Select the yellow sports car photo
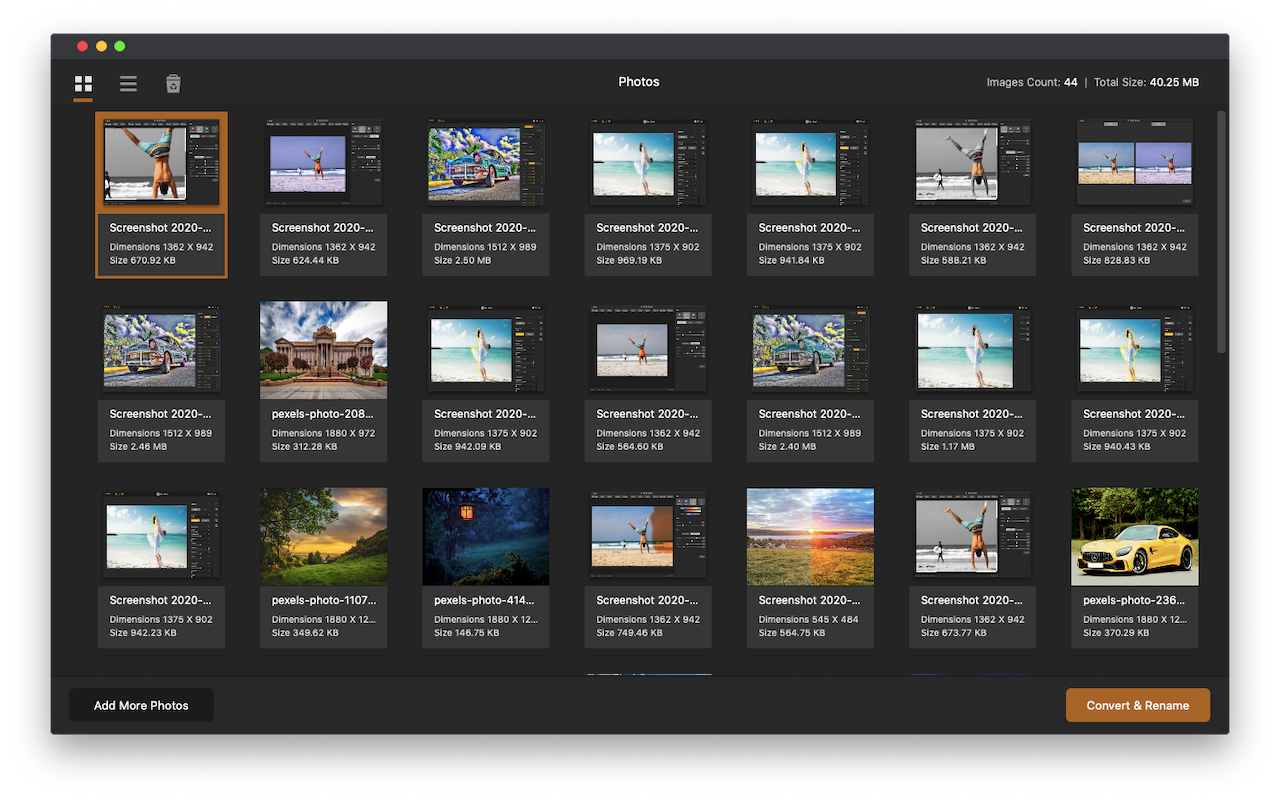Viewport: 1280px width, 800px height. 1134,537
